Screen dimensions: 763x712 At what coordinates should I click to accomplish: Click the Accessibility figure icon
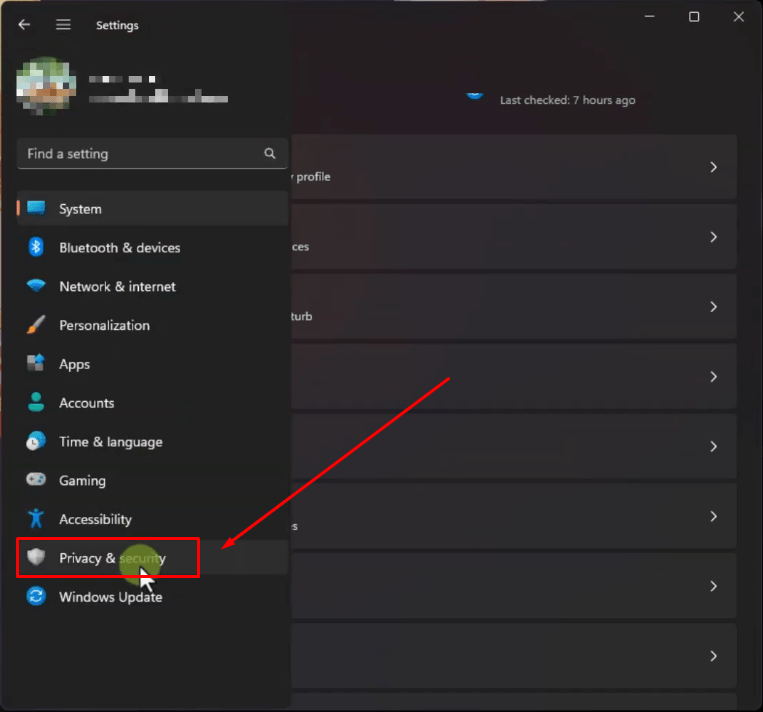click(x=36, y=518)
